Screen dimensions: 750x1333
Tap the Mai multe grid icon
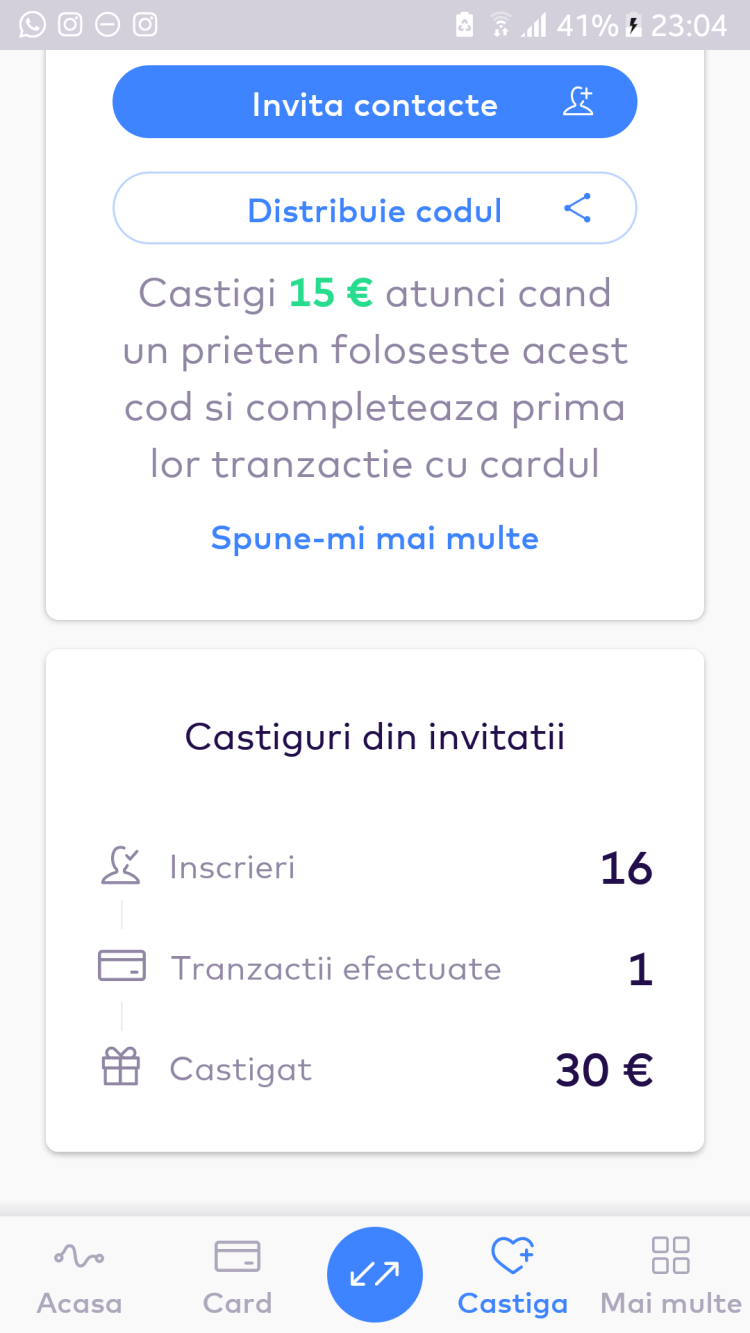pos(670,1255)
